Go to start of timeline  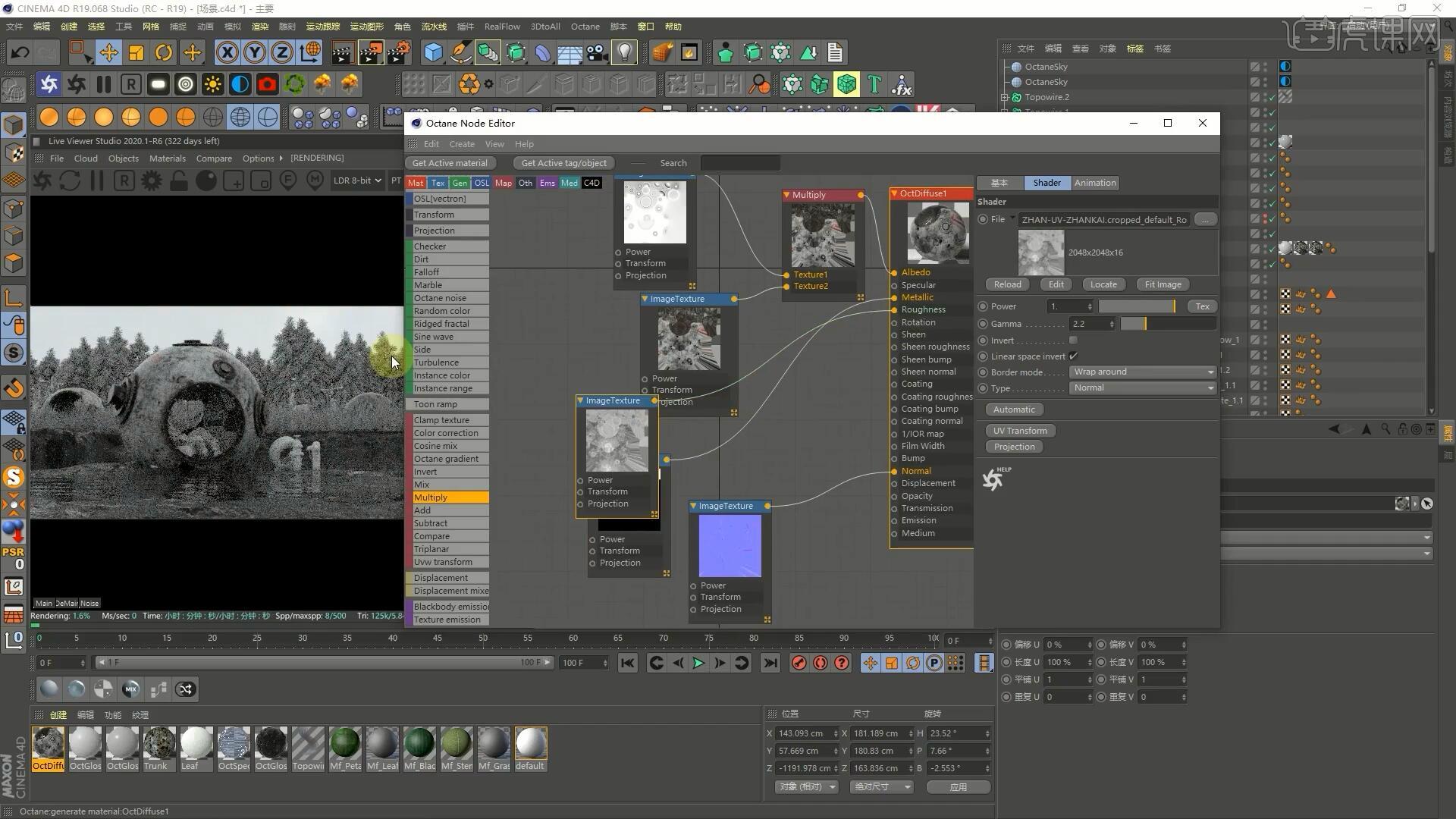(628, 663)
